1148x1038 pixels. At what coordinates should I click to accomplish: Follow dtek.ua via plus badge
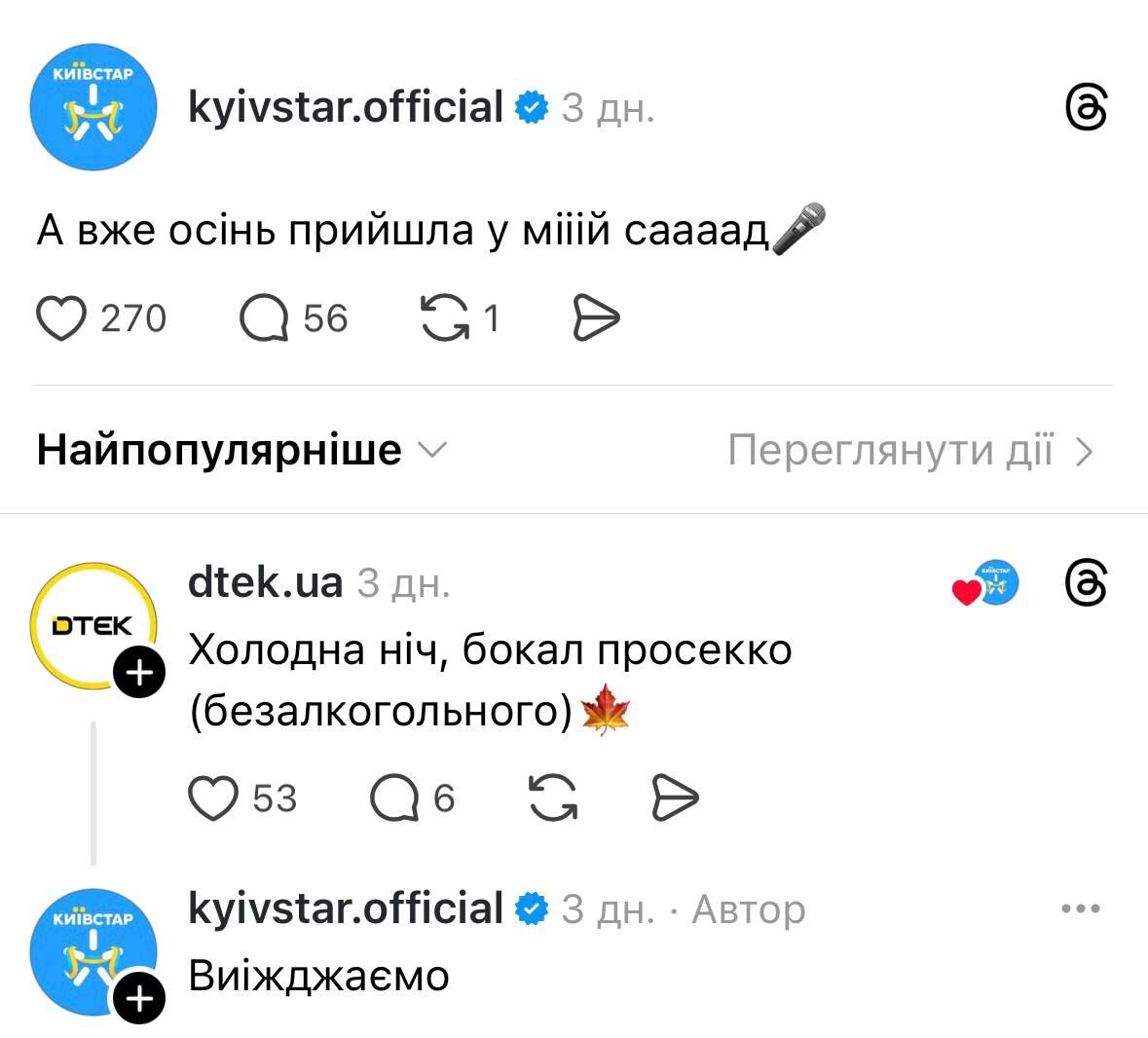[x=140, y=673]
